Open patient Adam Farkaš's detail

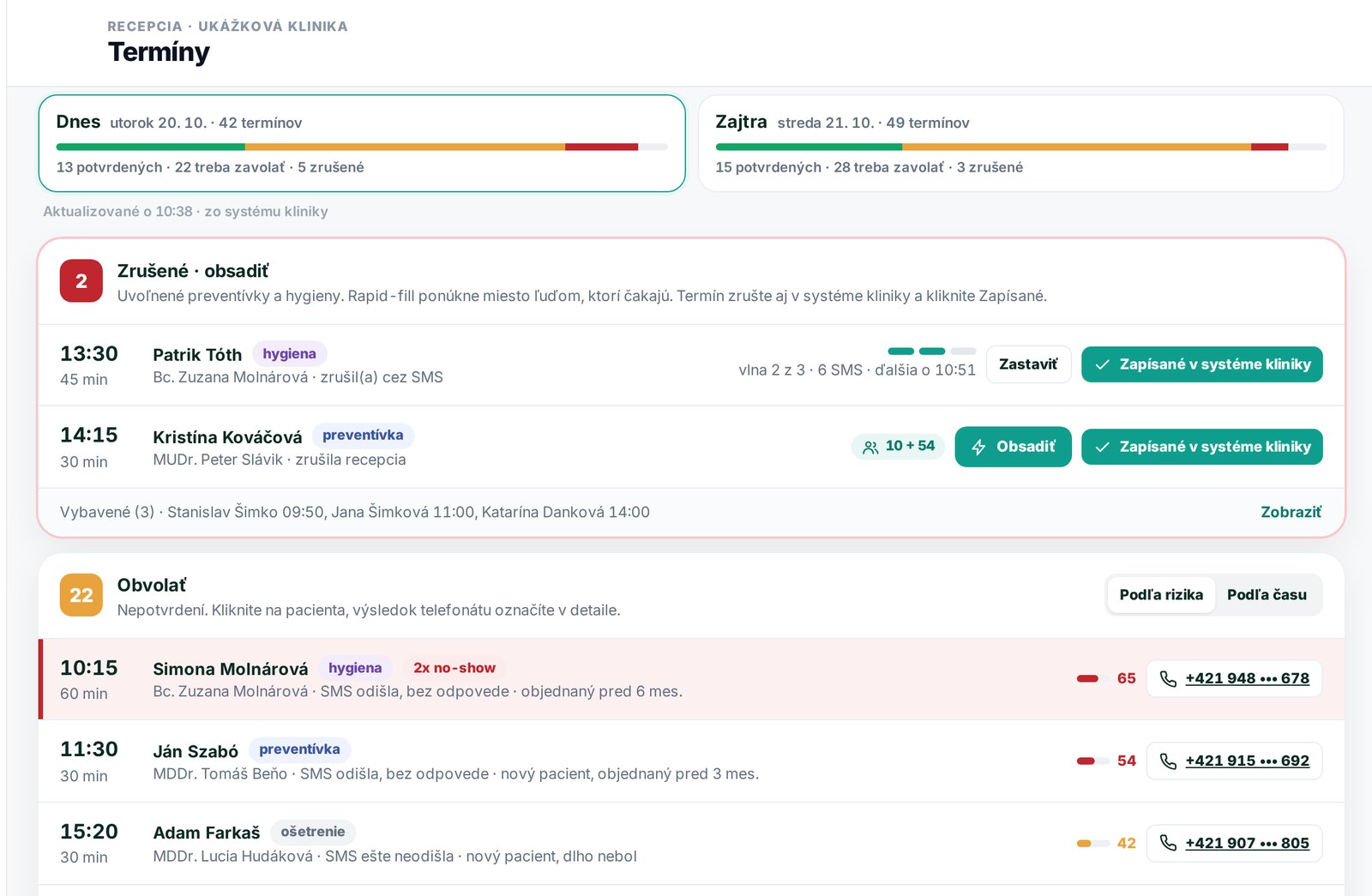tap(691, 844)
